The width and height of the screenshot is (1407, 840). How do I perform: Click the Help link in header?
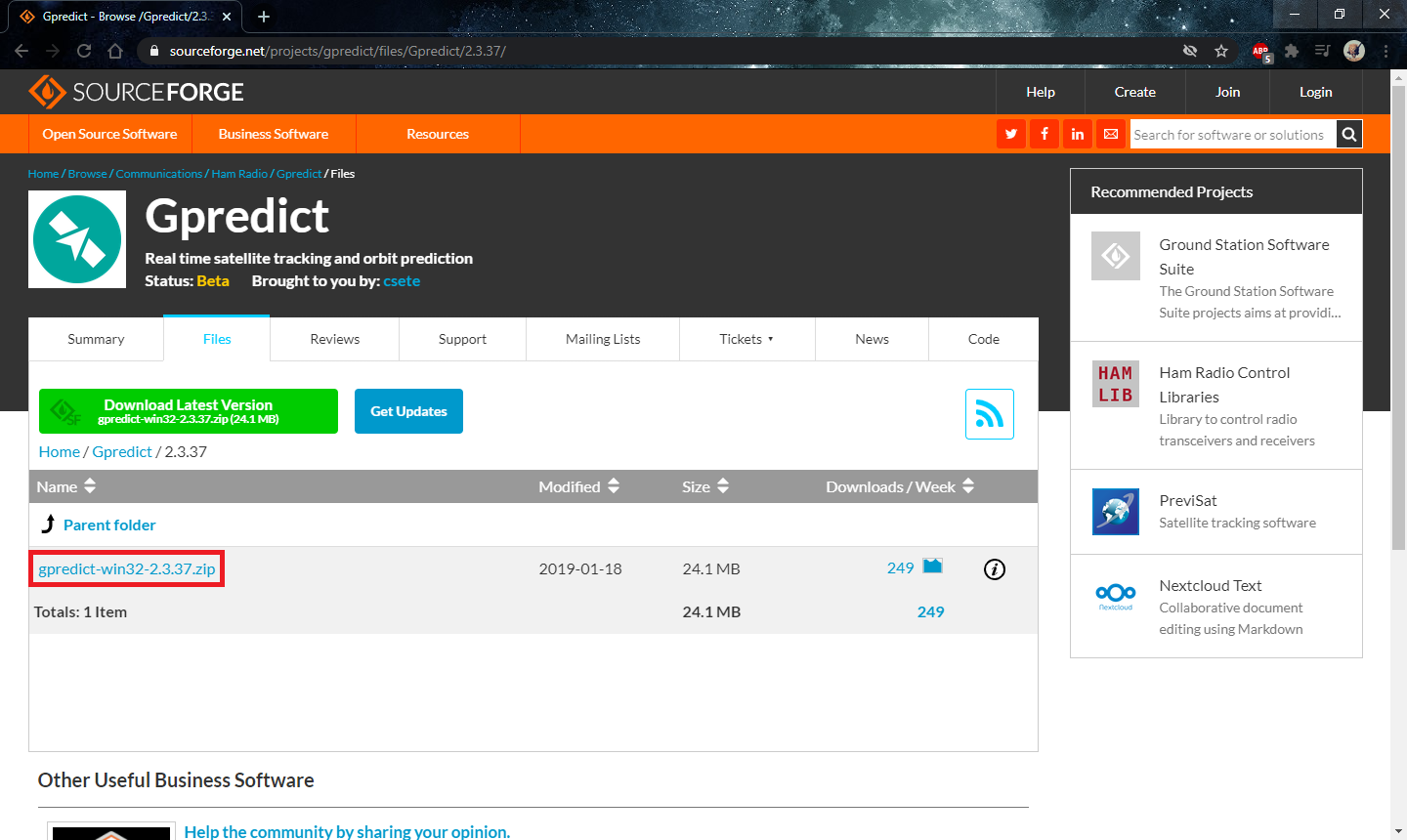click(1041, 92)
